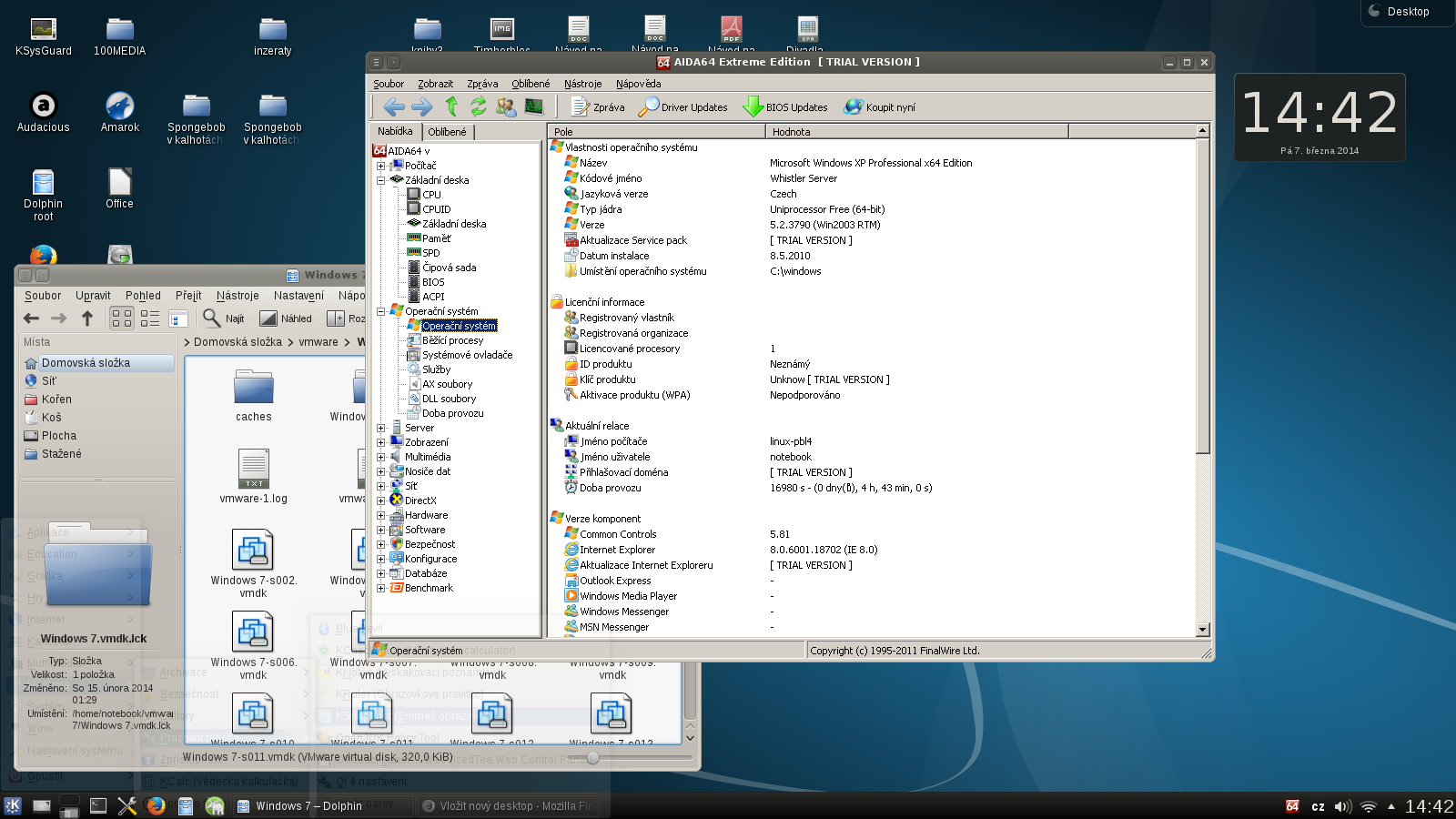
Task: Select BIOS in AIDA64 tree
Action: tap(433, 282)
